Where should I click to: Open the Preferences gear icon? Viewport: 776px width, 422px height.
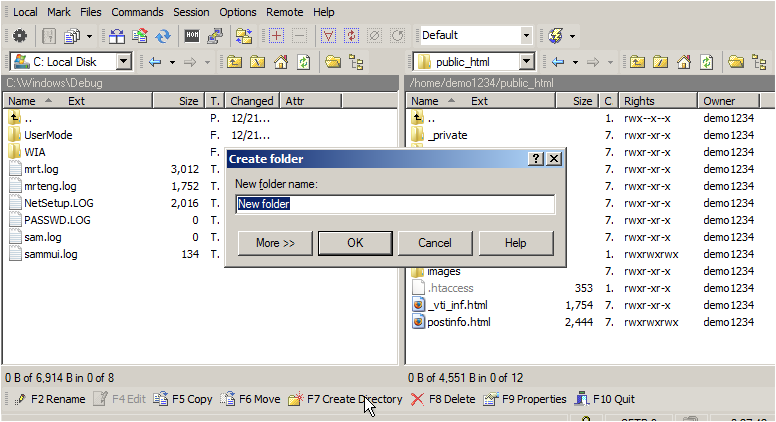[x=20, y=36]
